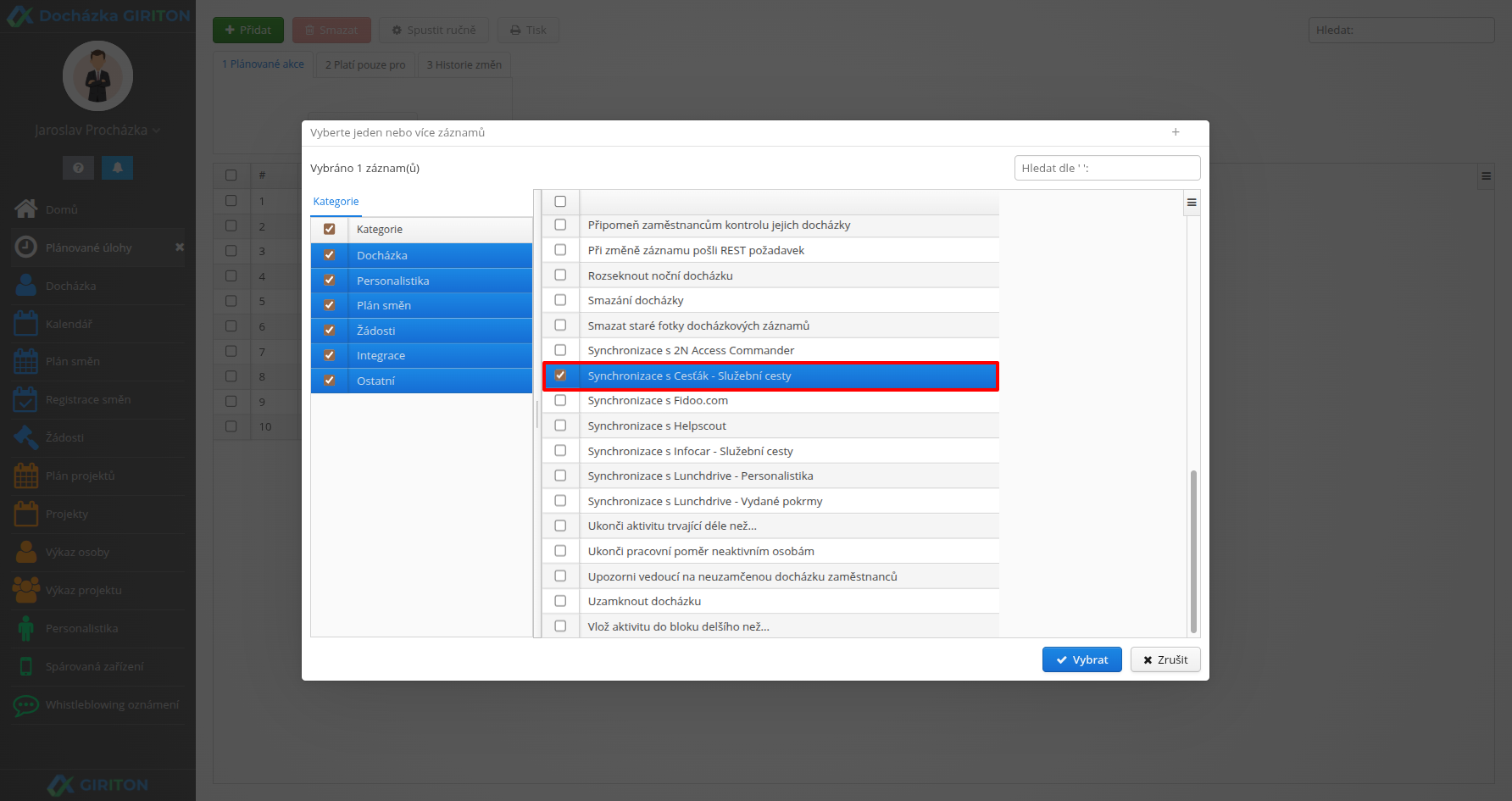The image size is (1512, 801).
Task: Focus the Hledat dle search field
Action: point(1107,168)
